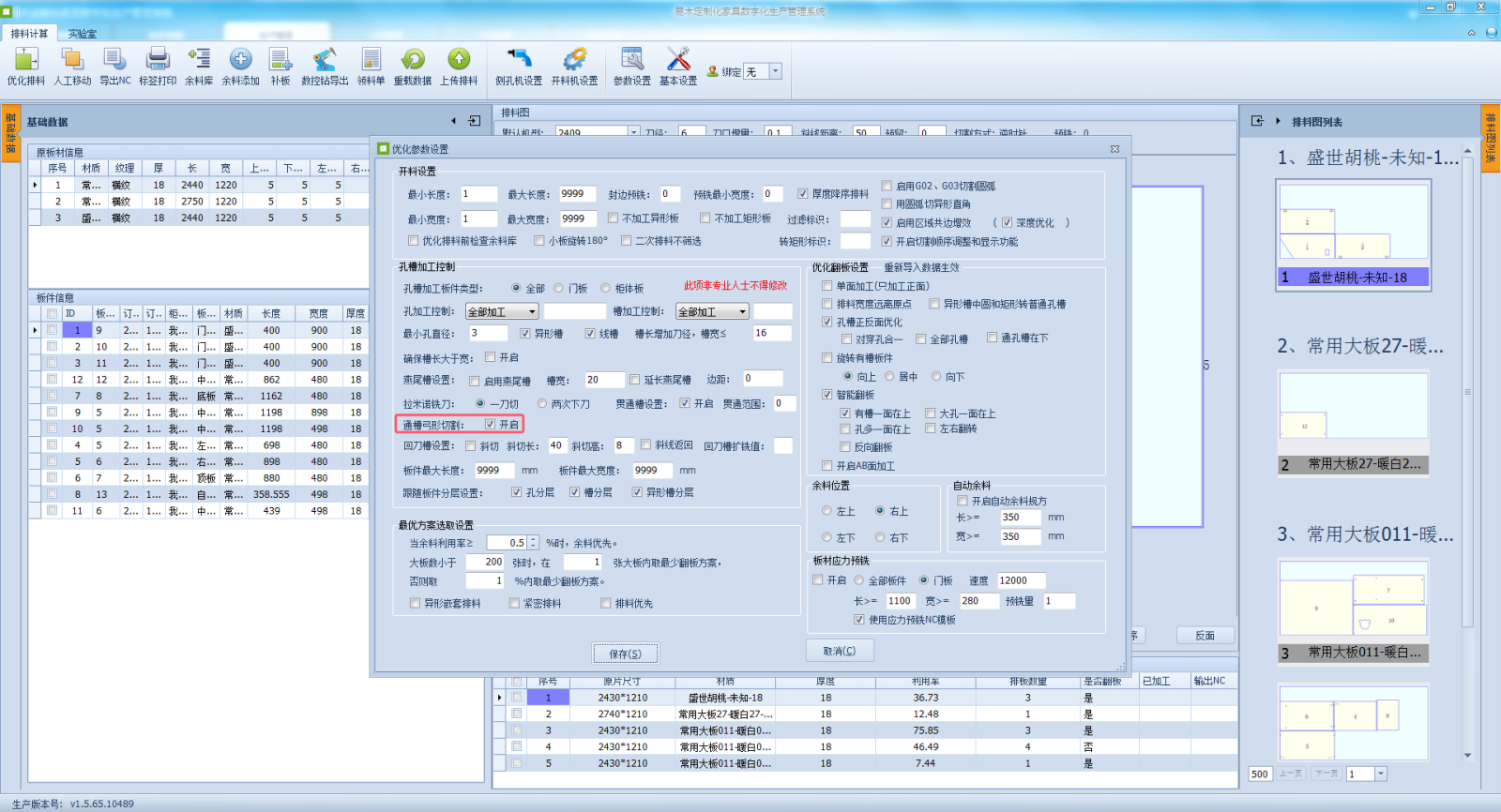Open the page number dropdown below the thumbnails
The width and height of the screenshot is (1501, 812).
pyautogui.click(x=1380, y=774)
